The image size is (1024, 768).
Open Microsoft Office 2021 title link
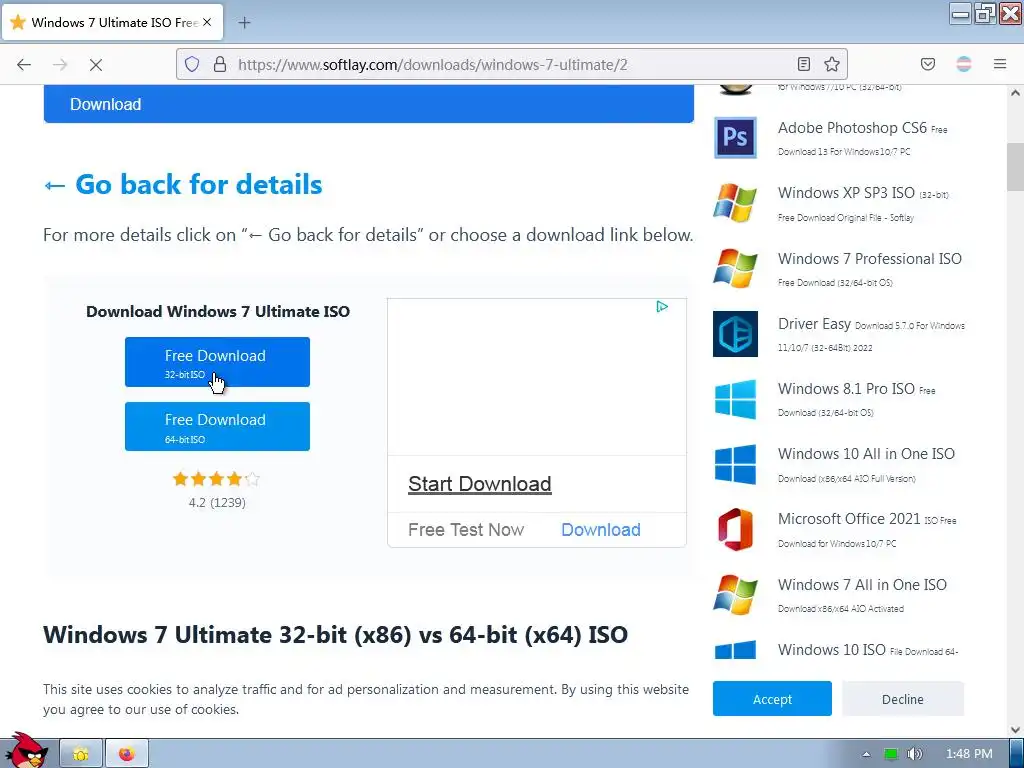849,519
